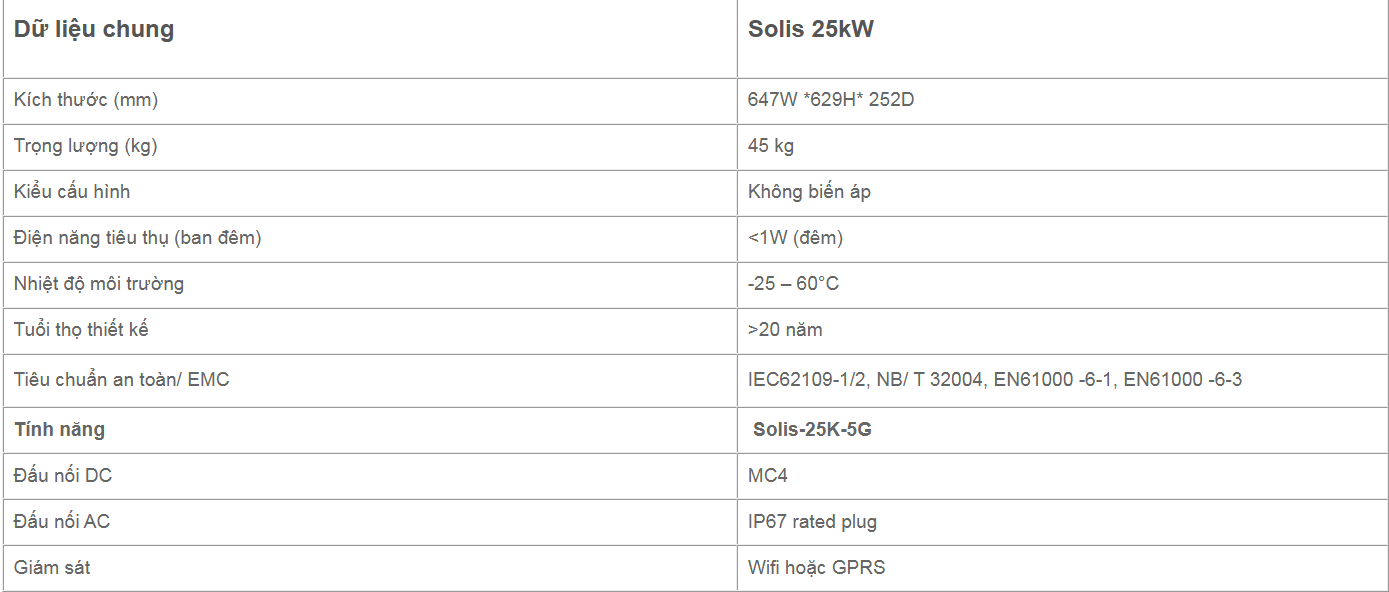Viewport: 1389px width, 592px height.
Task: Select the "Kiểu cấu hình" row label
Action: pos(72,192)
